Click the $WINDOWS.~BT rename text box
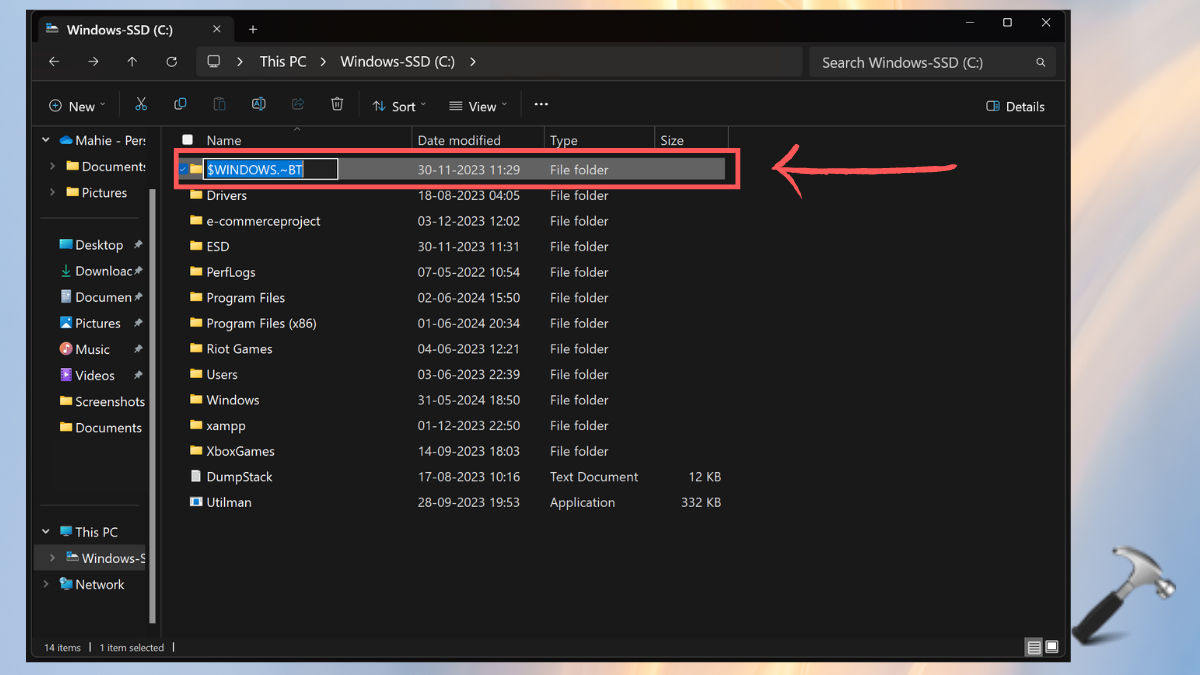Image resolution: width=1200 pixels, height=675 pixels. tap(271, 169)
